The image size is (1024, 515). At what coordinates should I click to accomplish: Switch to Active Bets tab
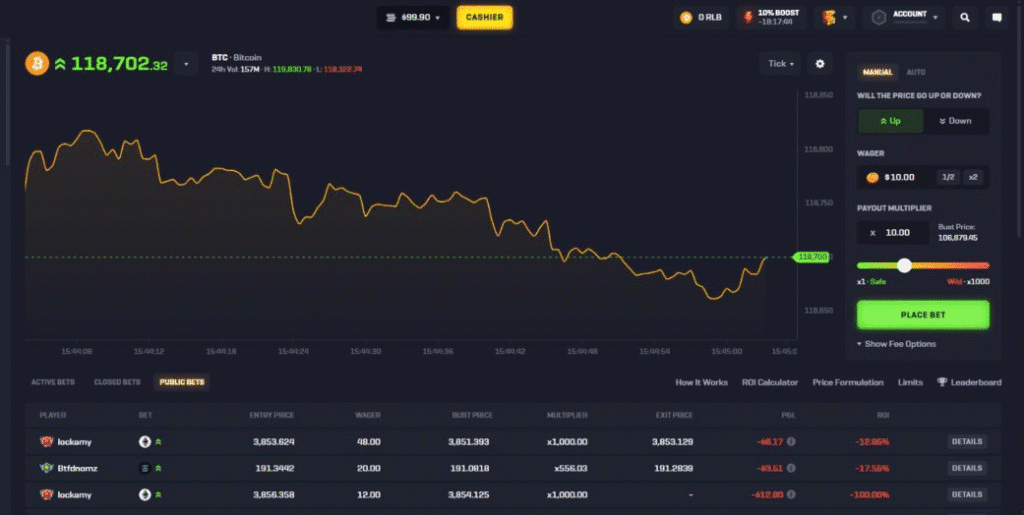[x=55, y=382]
